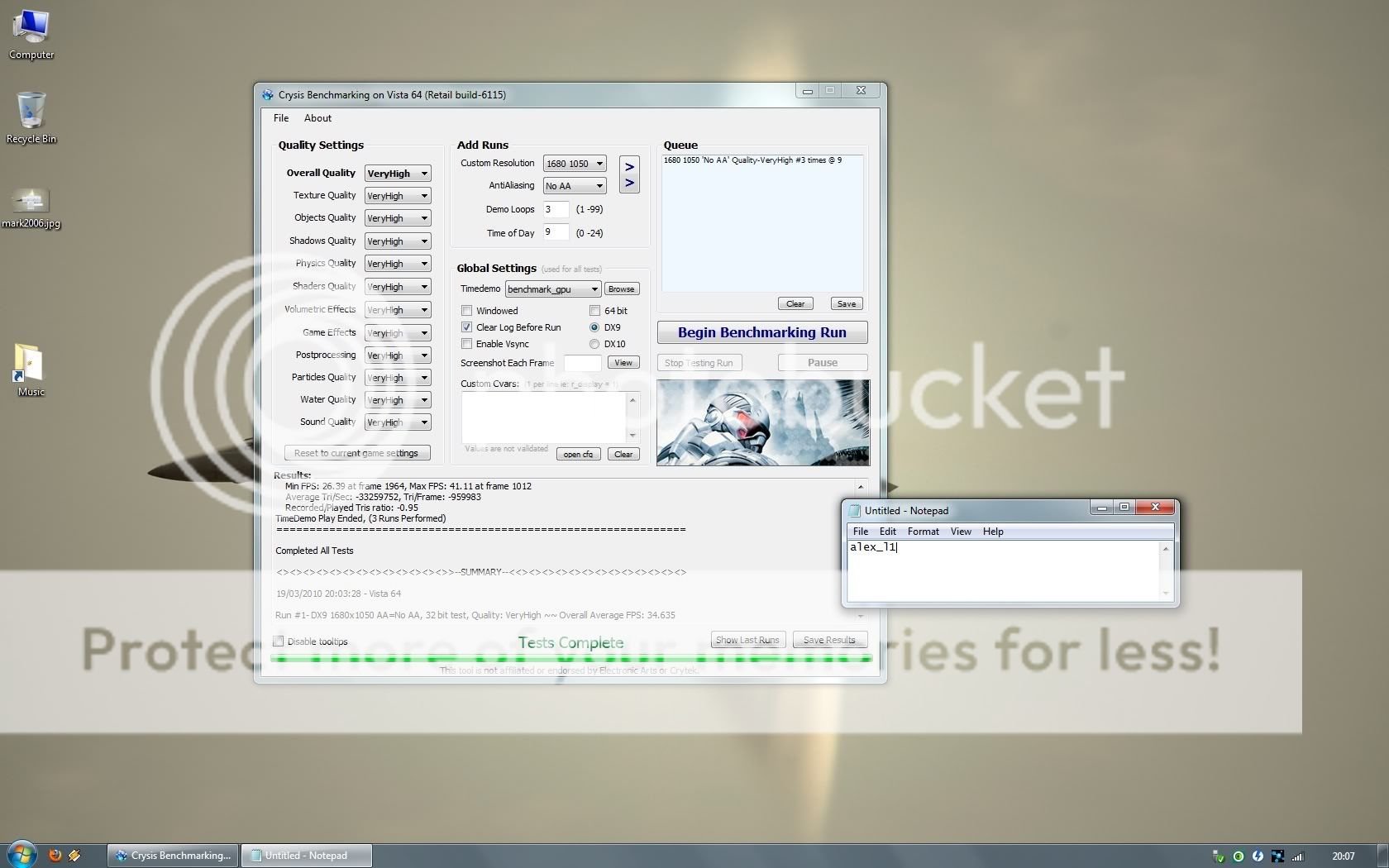Click the blue molecule tray icon

1277,856
